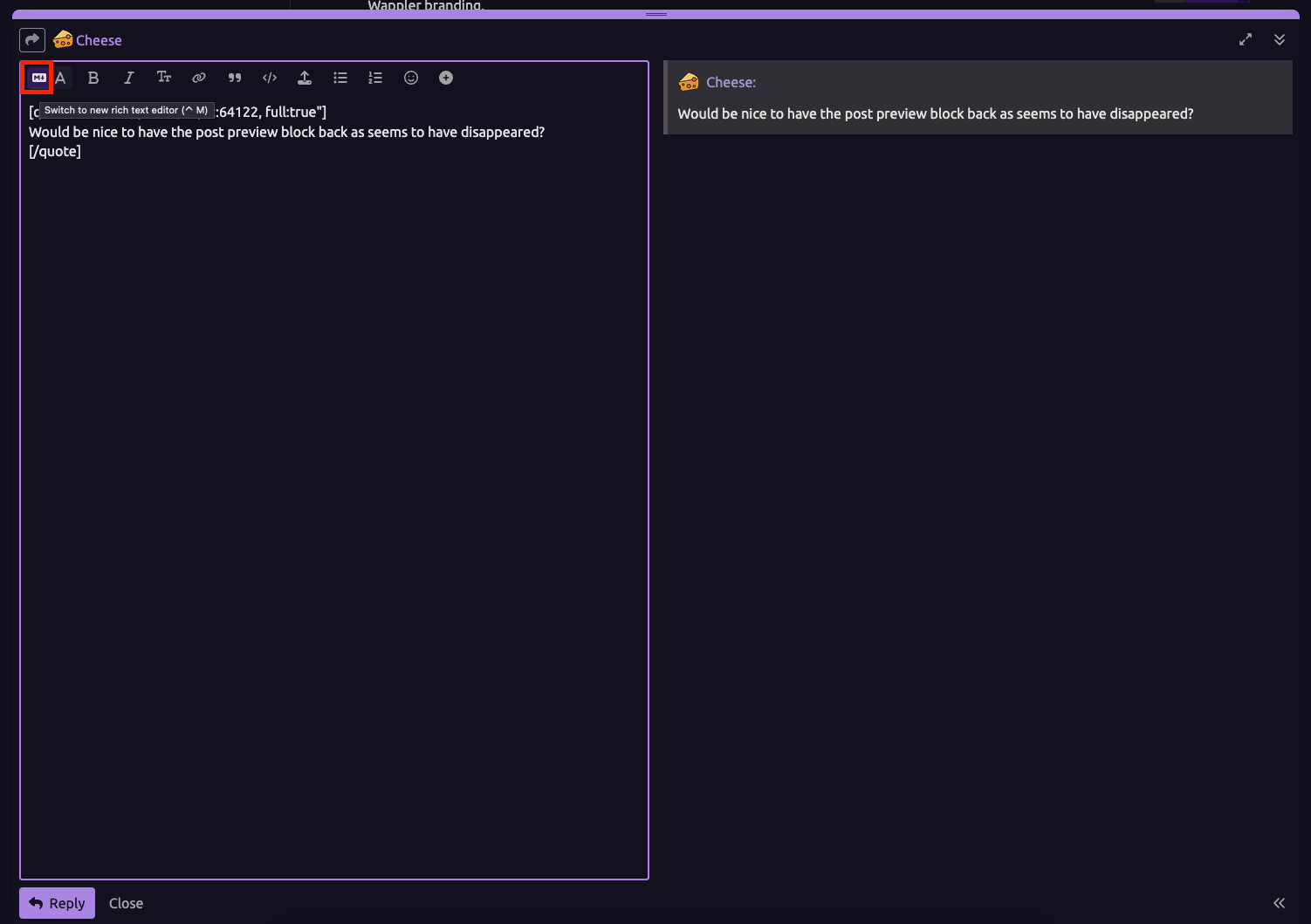Click the reply-type arrow button beside Cheese
This screenshot has height=924, width=1311.
click(32, 40)
